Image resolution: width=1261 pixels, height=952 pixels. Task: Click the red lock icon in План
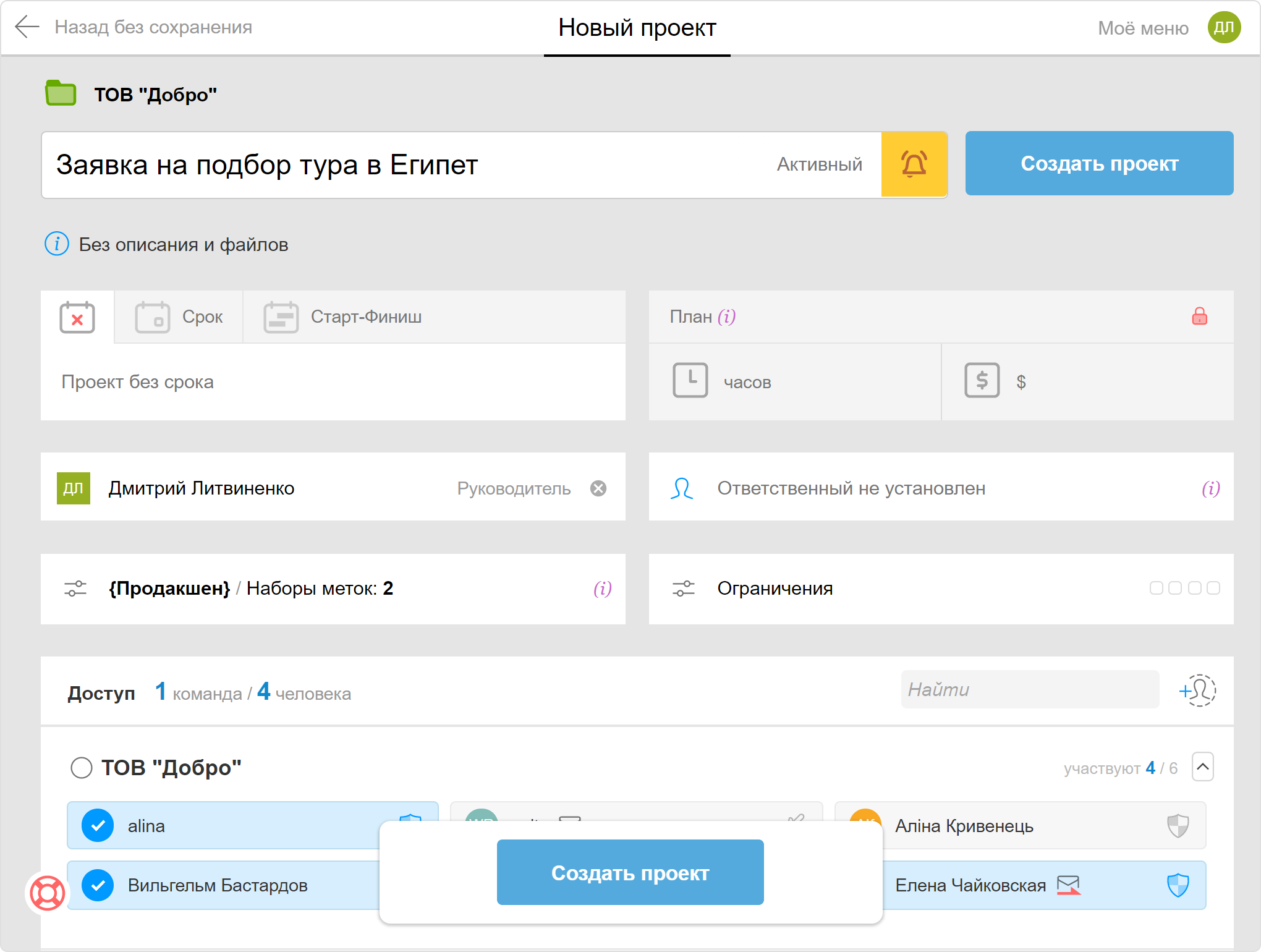1199,317
